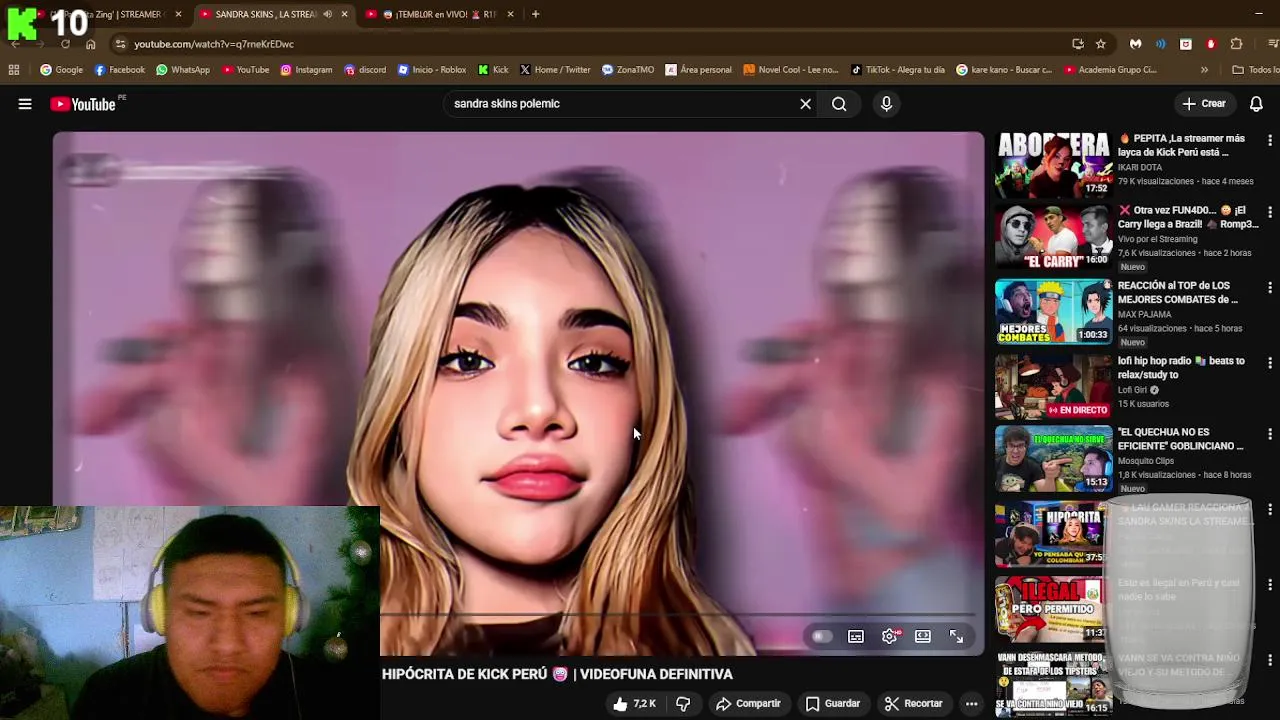Click the browser home button

click(x=90, y=44)
